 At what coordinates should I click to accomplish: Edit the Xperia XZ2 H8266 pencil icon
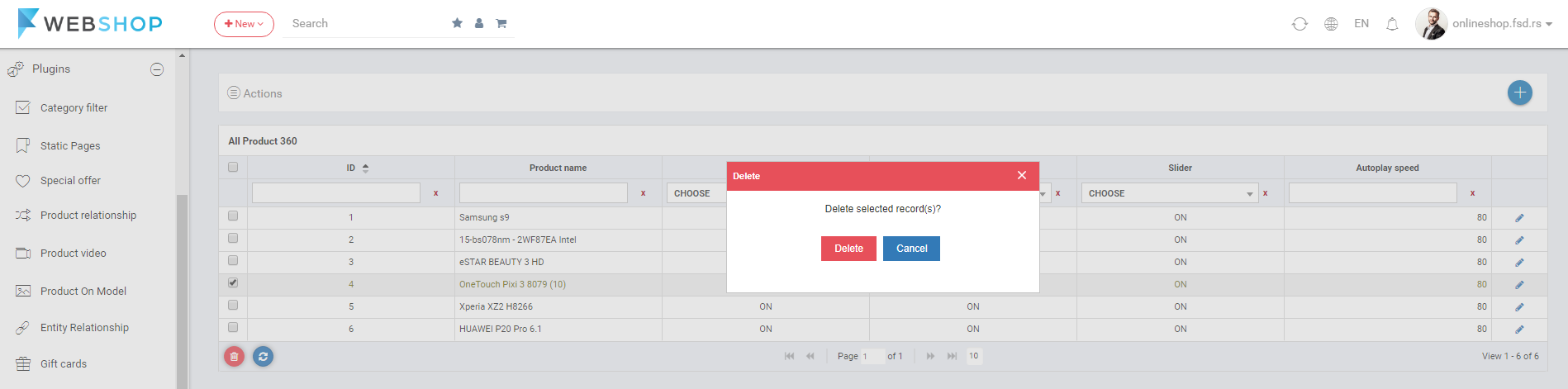[1519, 307]
